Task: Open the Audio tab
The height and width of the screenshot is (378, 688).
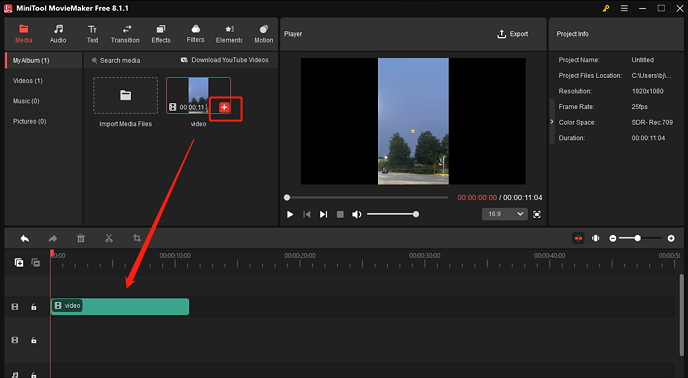Action: point(58,34)
